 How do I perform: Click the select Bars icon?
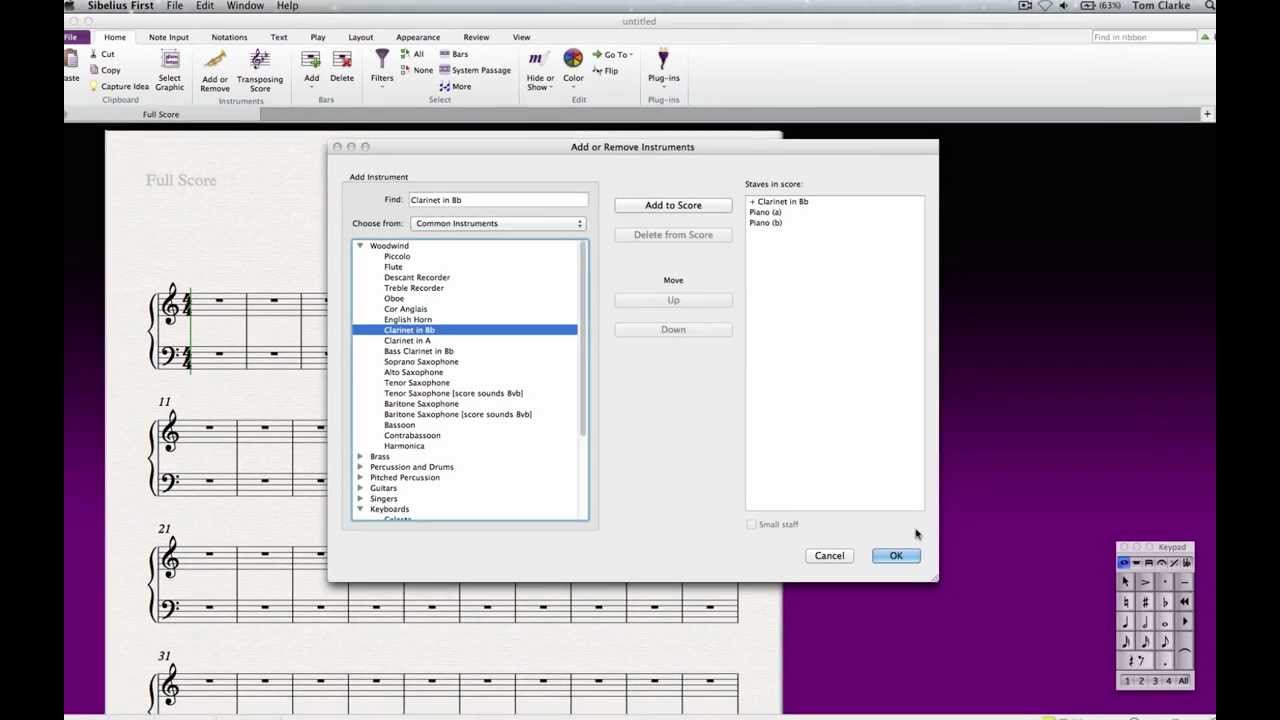[x=445, y=54]
